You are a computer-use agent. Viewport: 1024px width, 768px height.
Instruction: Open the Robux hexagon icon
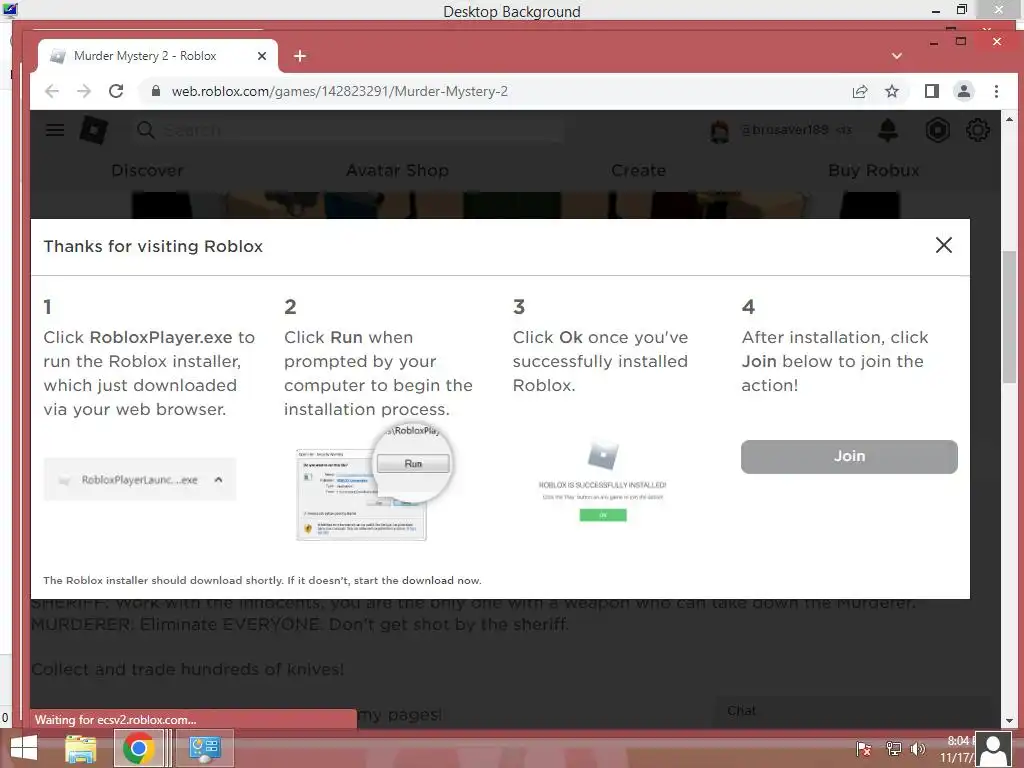point(938,131)
